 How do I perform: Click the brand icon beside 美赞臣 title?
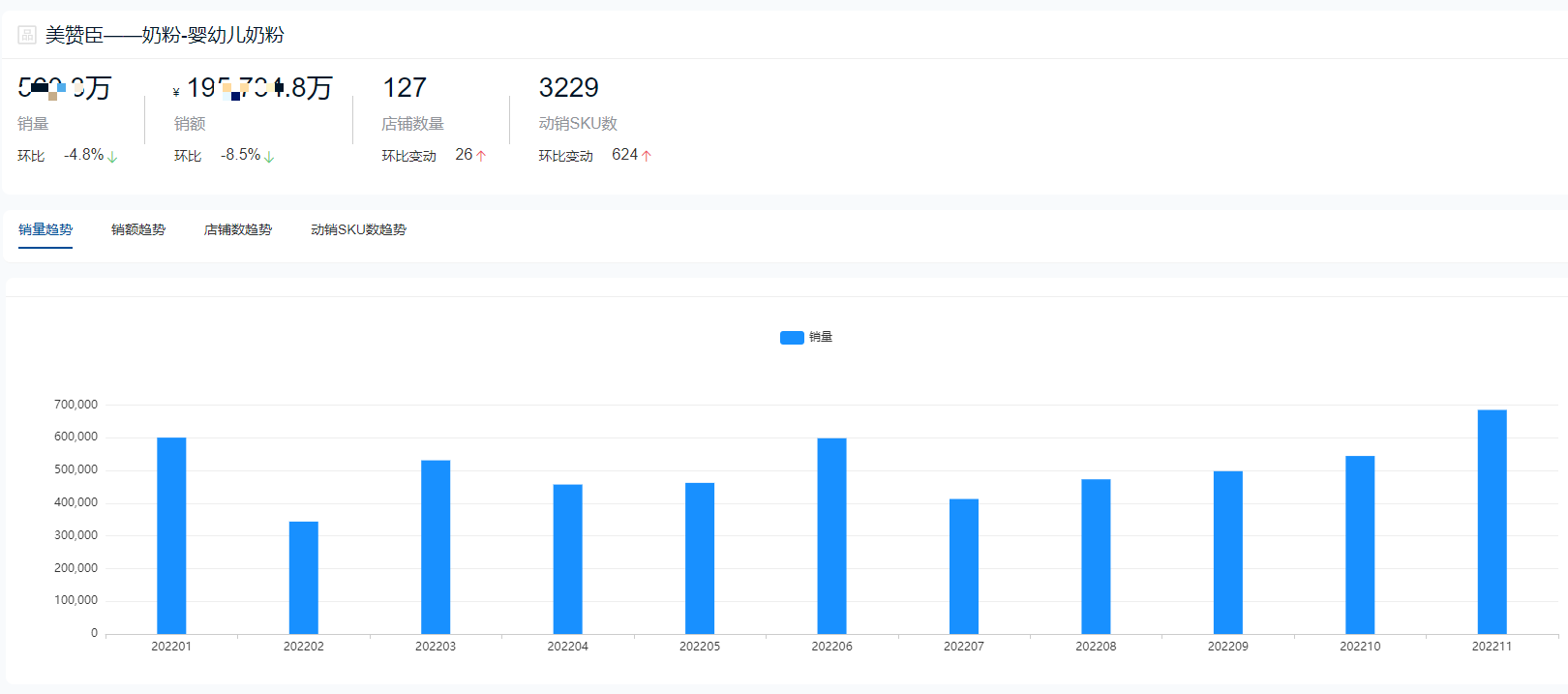27,35
